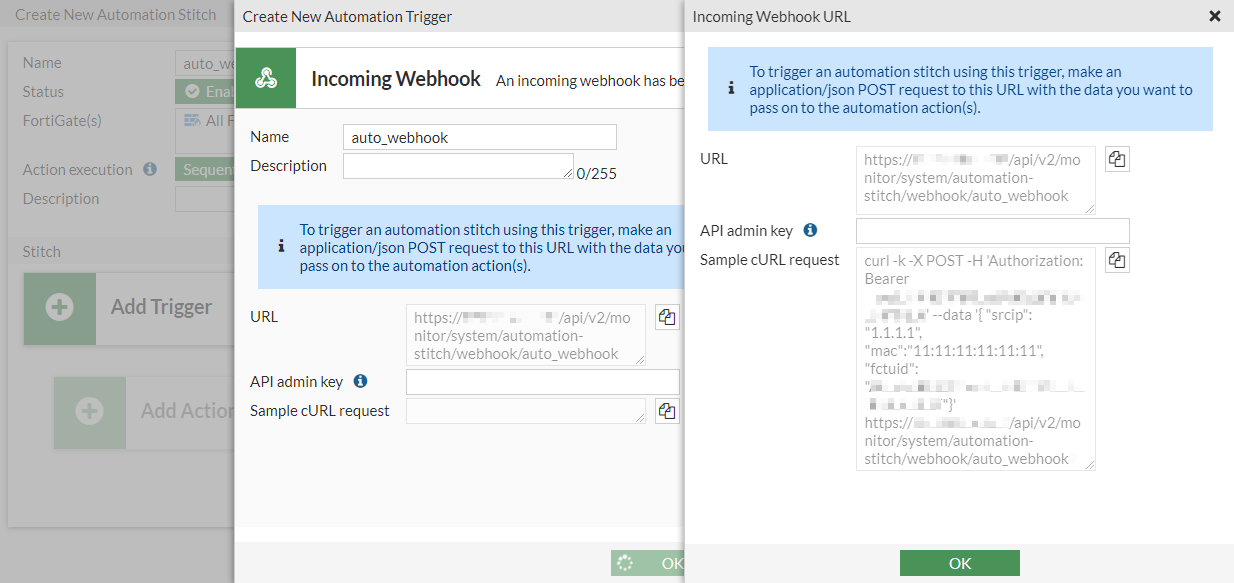Image resolution: width=1234 pixels, height=583 pixels.
Task: Click the Sample cURL request text box on right
Action: click(975, 358)
